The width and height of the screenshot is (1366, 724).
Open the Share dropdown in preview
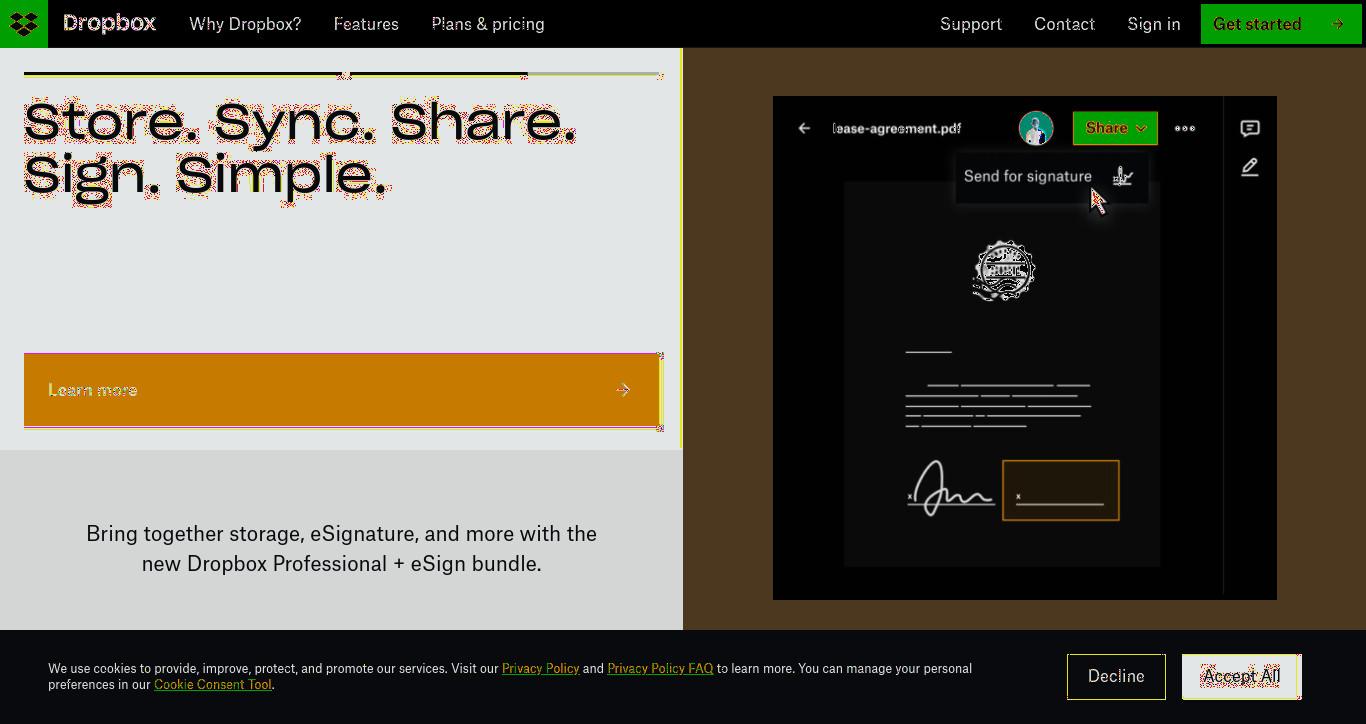[1115, 128]
